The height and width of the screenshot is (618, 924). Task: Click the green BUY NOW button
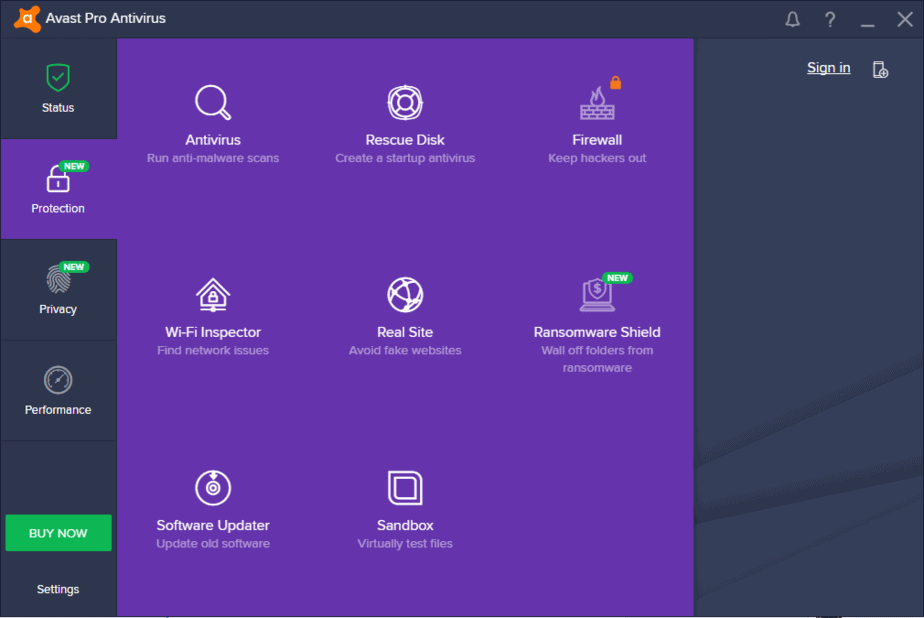coord(57,533)
